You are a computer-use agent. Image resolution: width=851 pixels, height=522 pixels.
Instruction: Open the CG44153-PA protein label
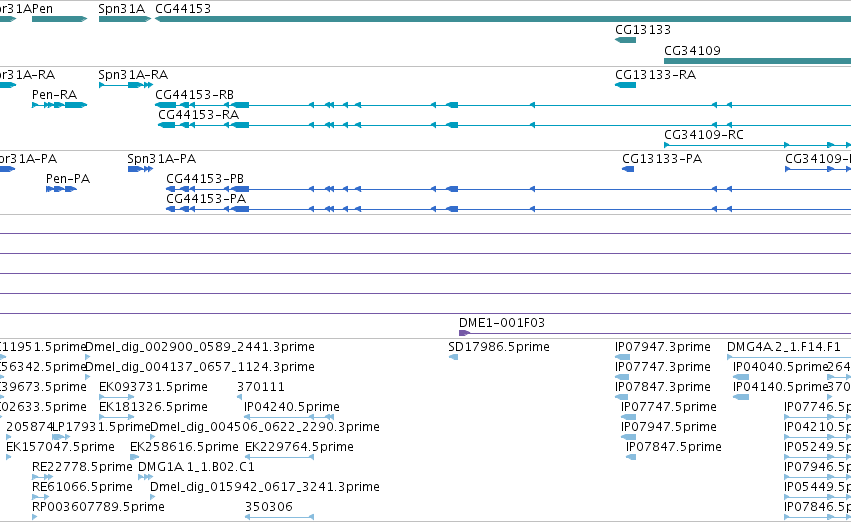[206, 199]
